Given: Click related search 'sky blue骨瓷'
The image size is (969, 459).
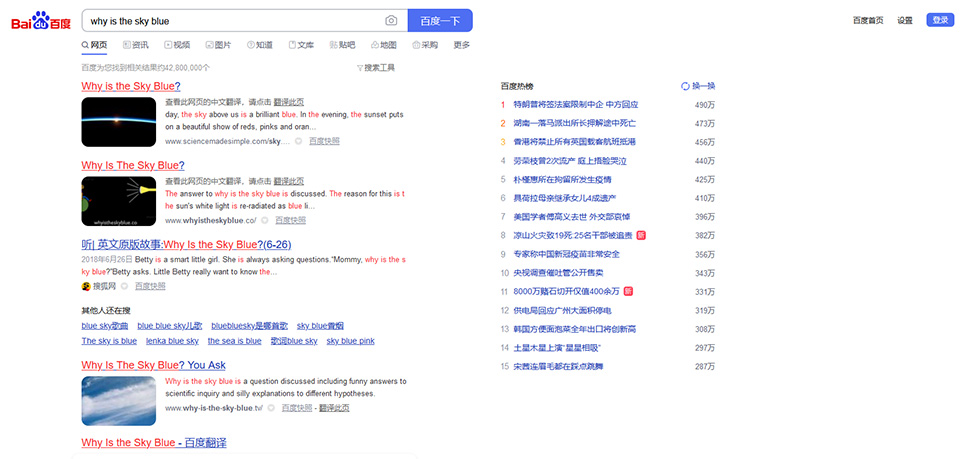Looking at the screenshot, I should [x=320, y=326].
